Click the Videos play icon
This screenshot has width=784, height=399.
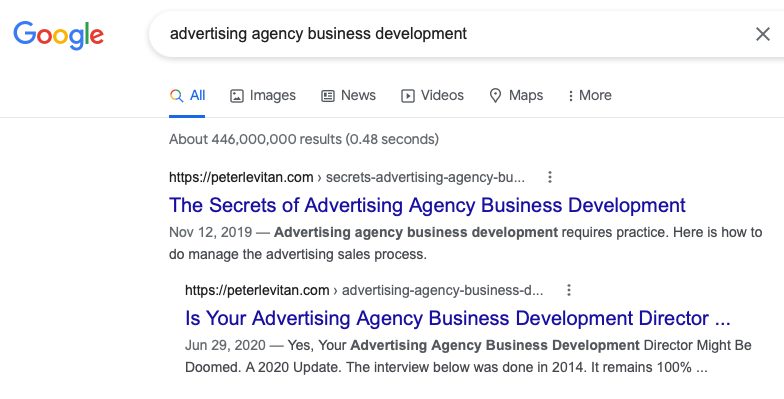(x=408, y=96)
